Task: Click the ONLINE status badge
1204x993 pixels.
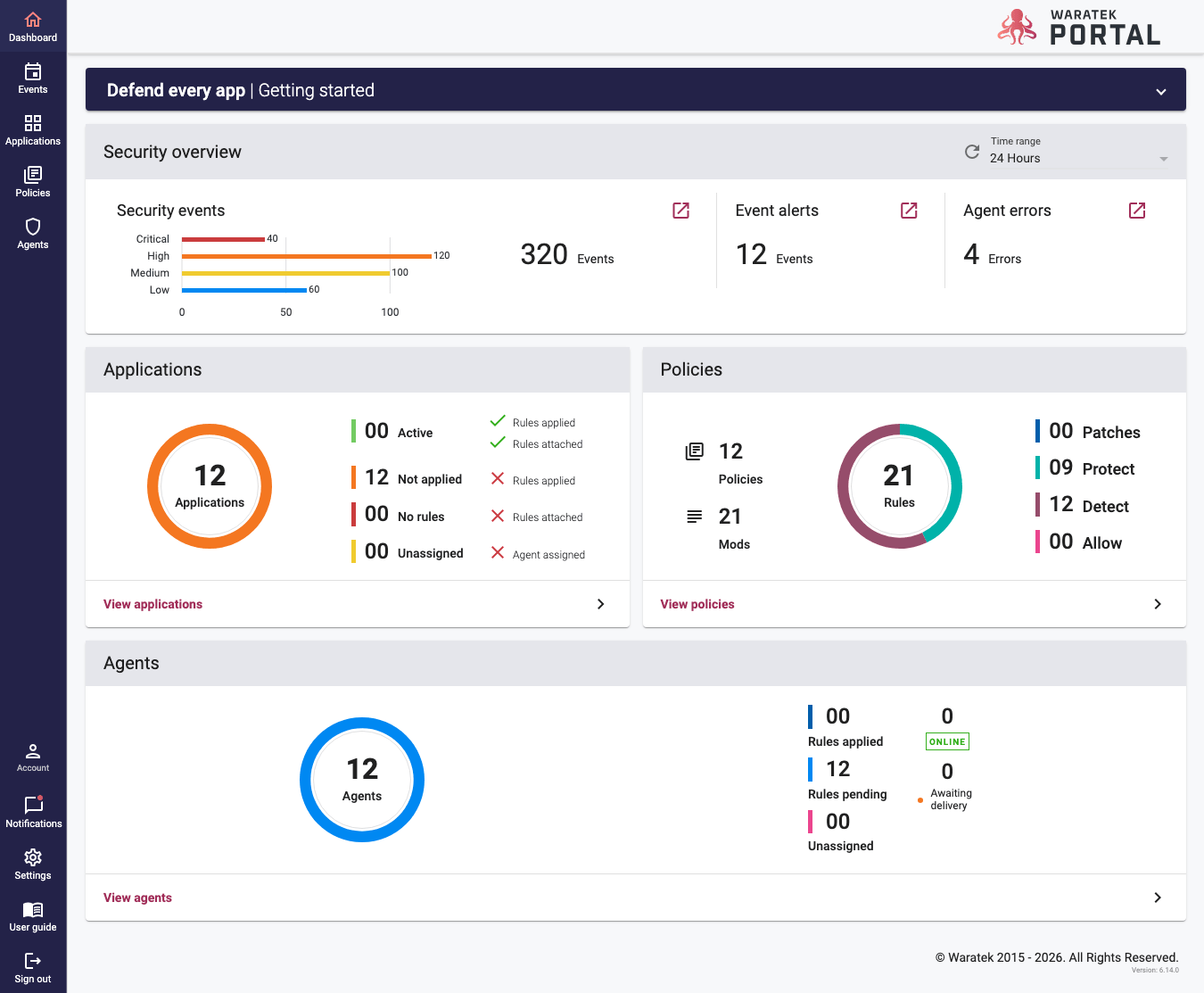Action: tap(947, 741)
